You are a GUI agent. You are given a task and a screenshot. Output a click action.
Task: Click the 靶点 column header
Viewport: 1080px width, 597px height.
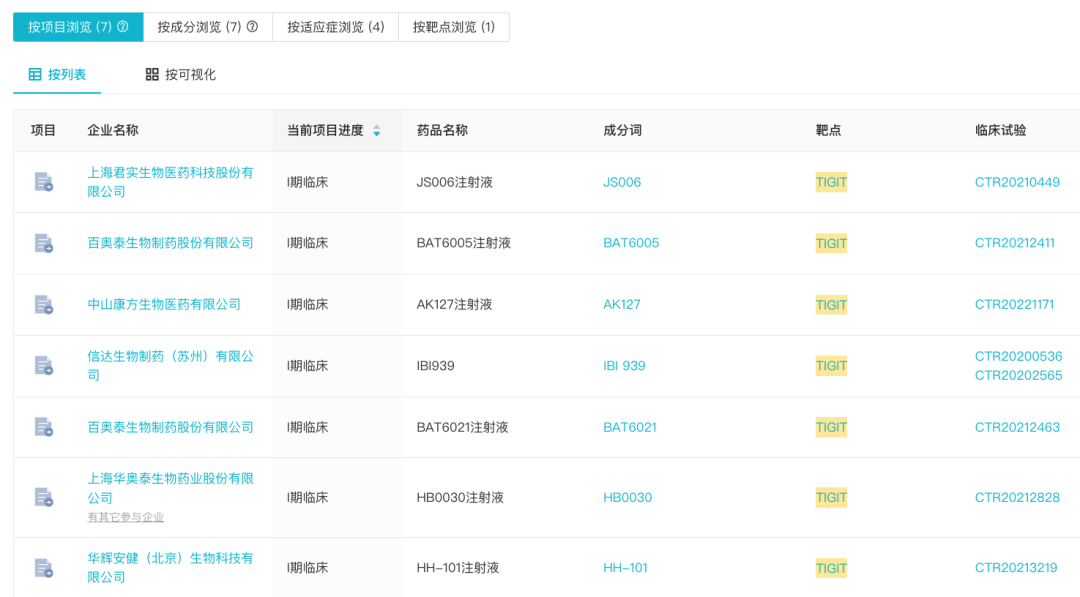(x=828, y=130)
